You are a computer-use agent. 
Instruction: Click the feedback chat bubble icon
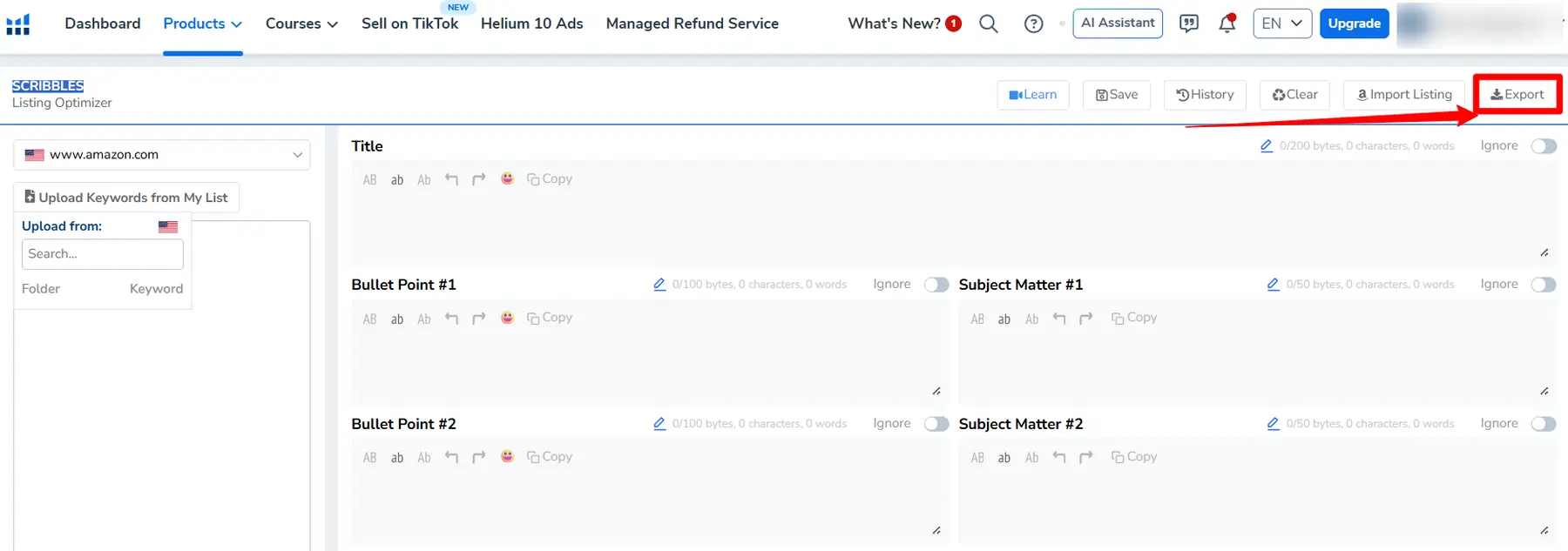point(1188,24)
